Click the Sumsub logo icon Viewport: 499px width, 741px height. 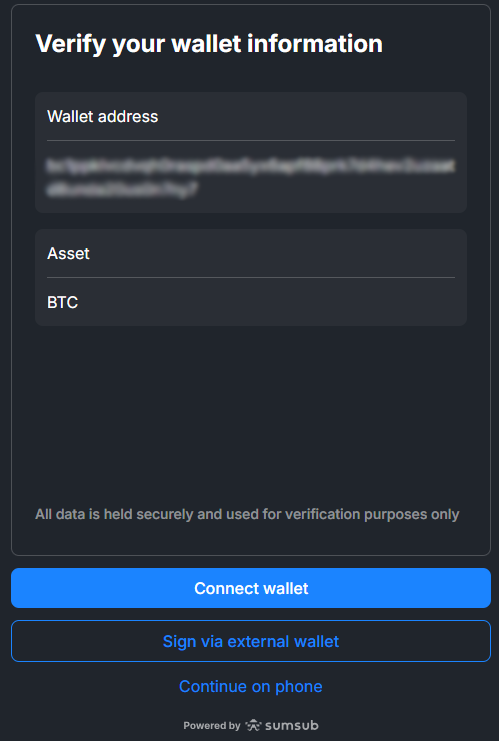coord(253,725)
